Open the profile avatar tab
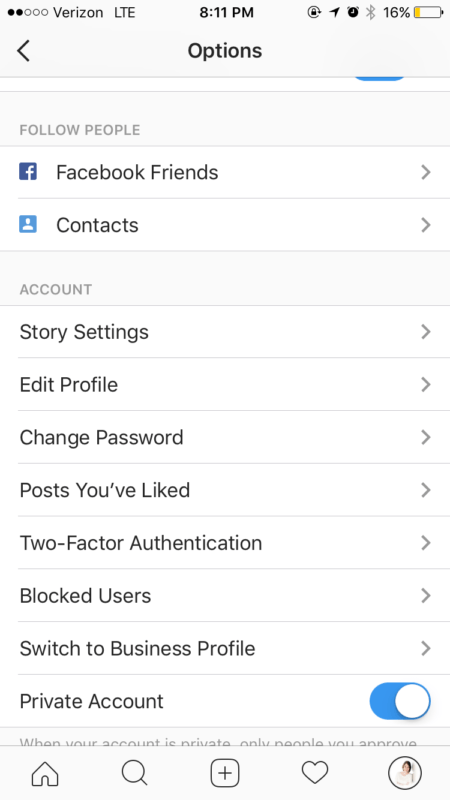Viewport: 450px width, 800px height. [x=405, y=773]
